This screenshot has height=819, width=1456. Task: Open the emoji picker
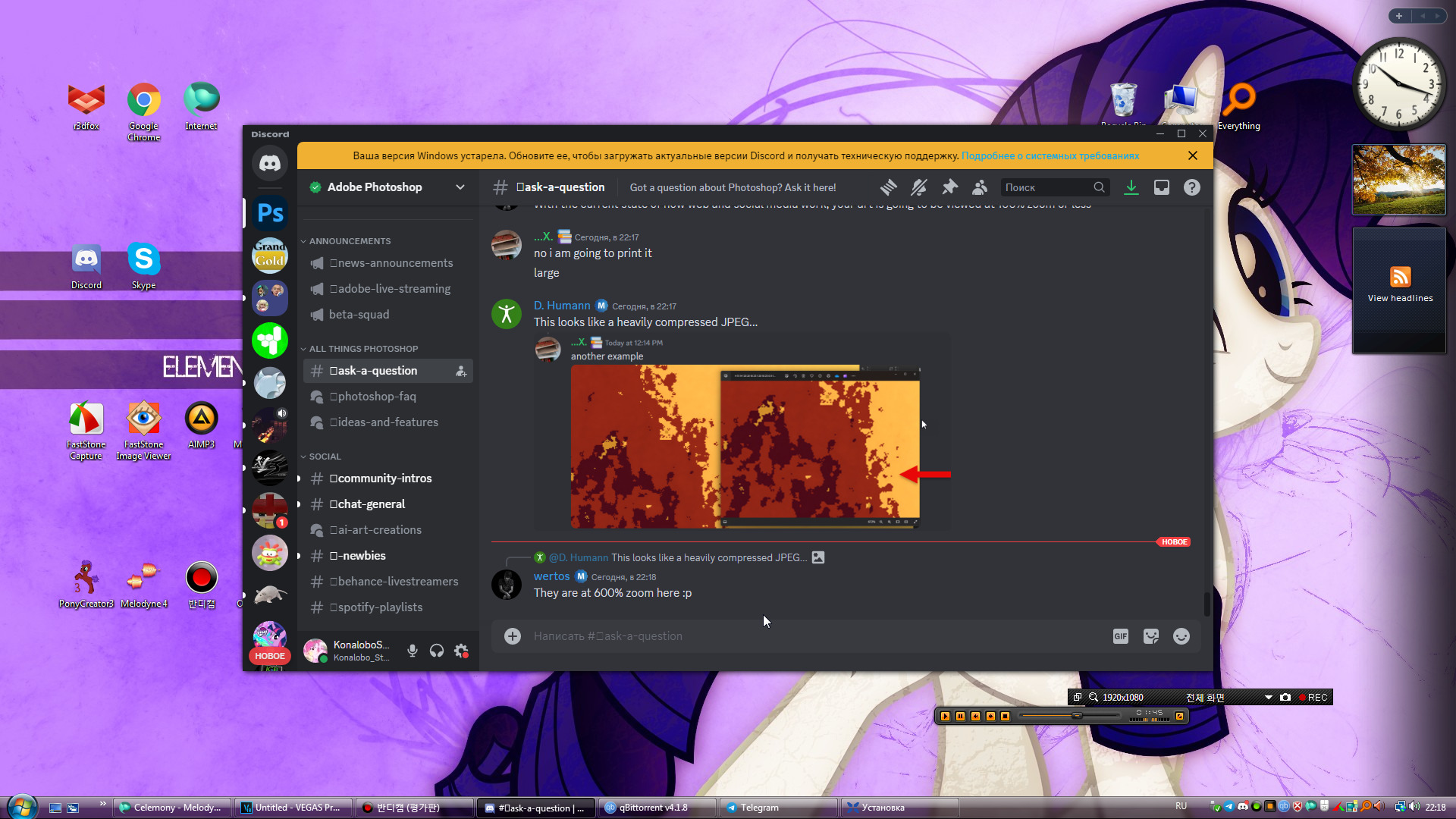click(x=1181, y=636)
